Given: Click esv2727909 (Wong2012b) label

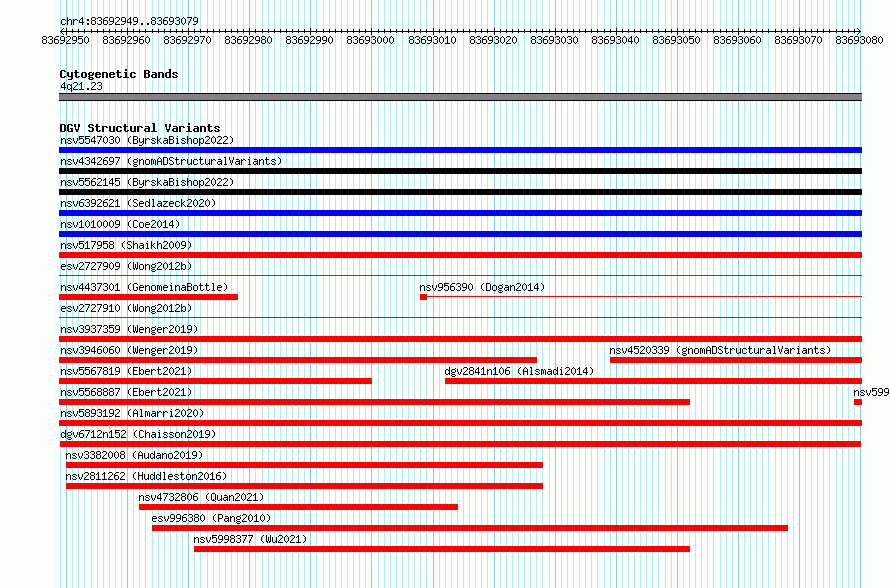Looking at the screenshot, I should (126, 266).
